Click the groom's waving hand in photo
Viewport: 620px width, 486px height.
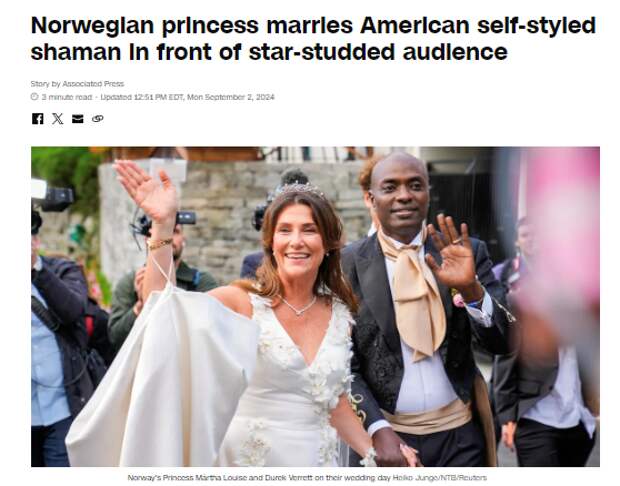point(452,253)
